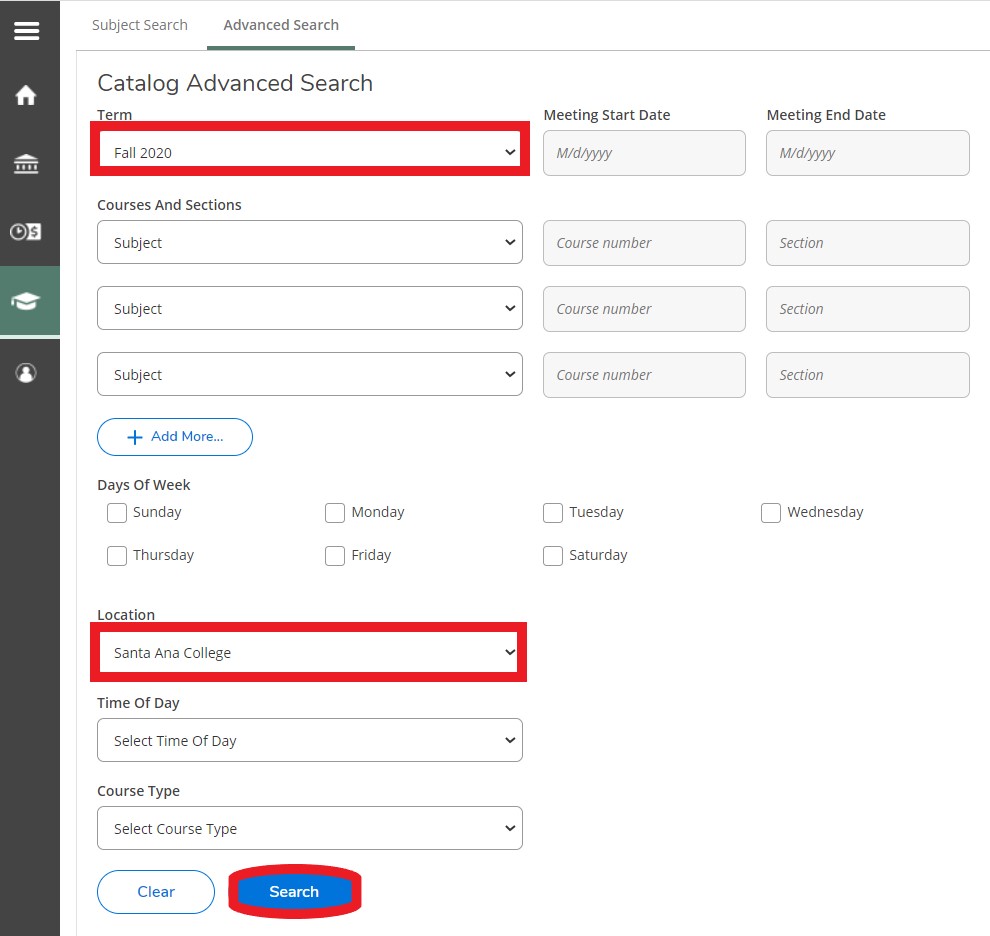This screenshot has width=990, height=936.
Task: Go to the Home icon in sidebar
Action: coord(27,96)
